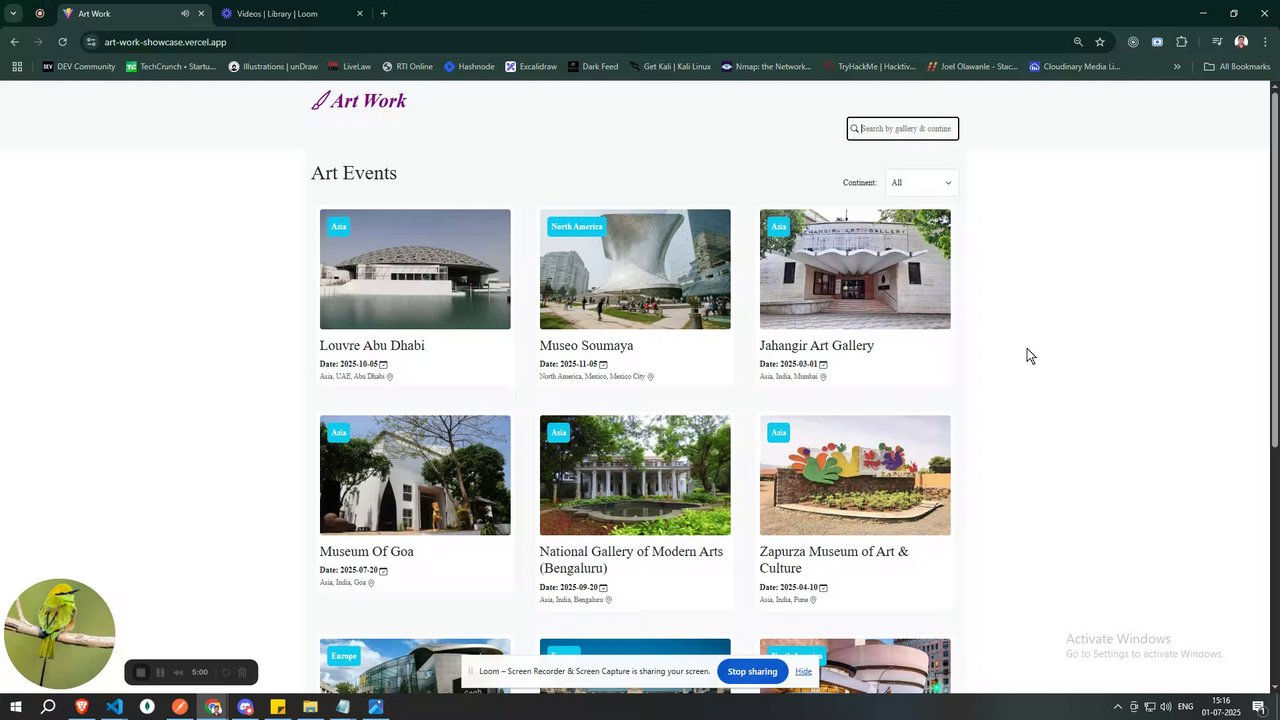The height and width of the screenshot is (720, 1280).
Task: Click calendar icon beside Jahangir Art Gallery date
Action: [x=823, y=365]
